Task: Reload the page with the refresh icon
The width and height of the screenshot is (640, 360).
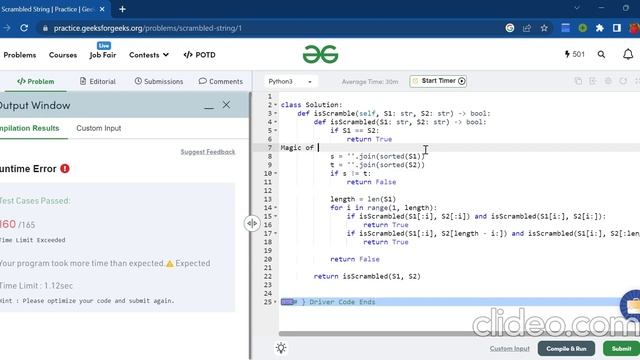Action: (24, 28)
